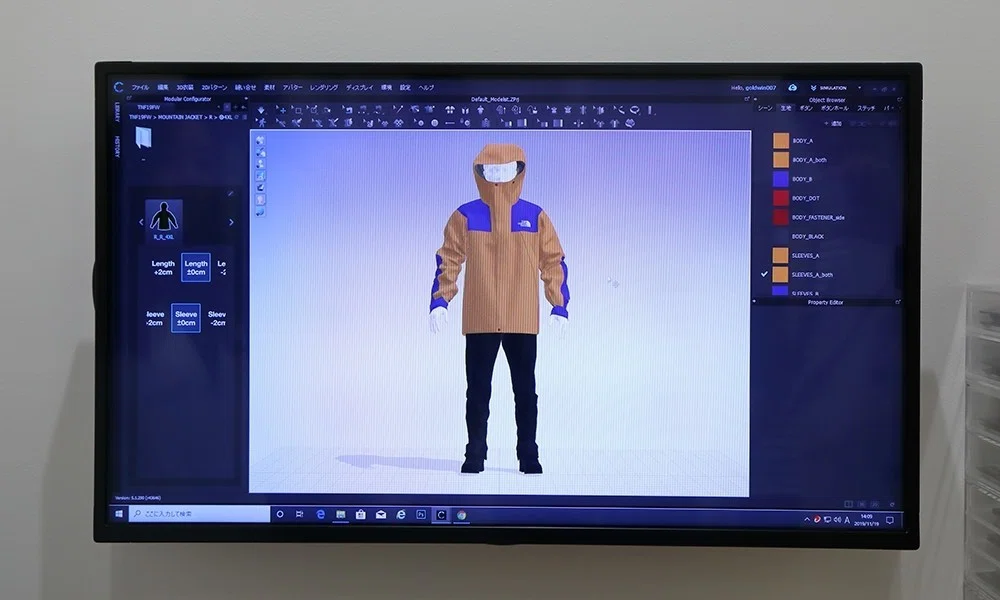Image resolution: width=1000 pixels, height=600 pixels.
Task: Open Chrome from taskbar
Action: 461,515
